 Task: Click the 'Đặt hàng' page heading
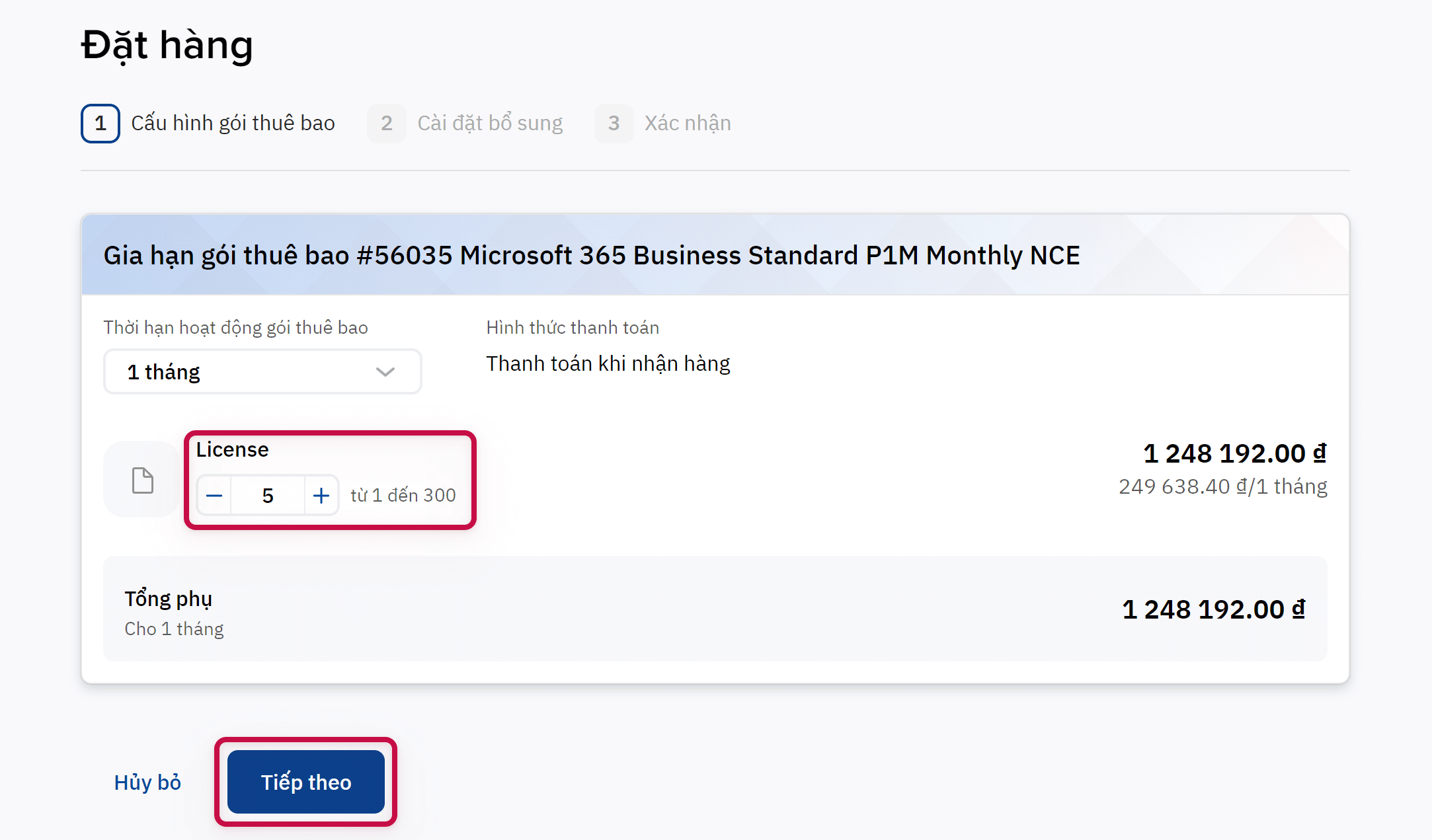(167, 46)
